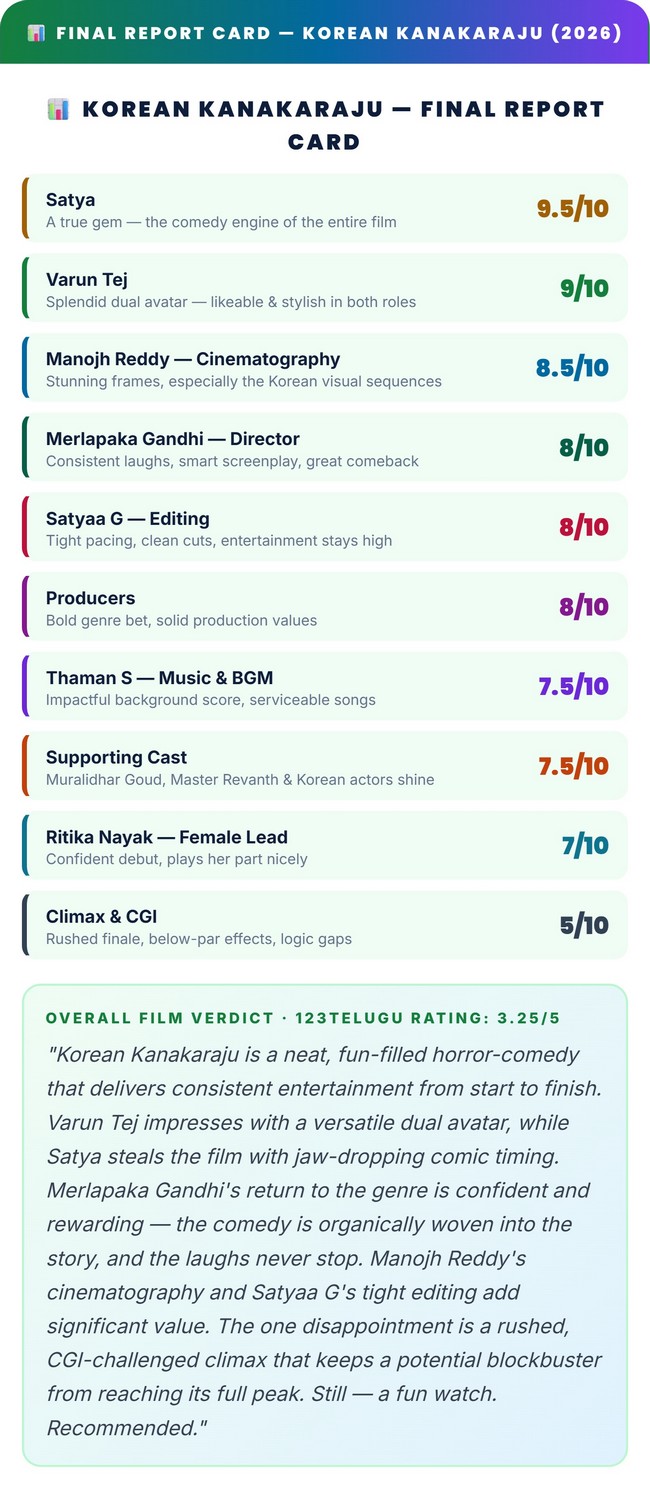Select the Producers row
This screenshot has height=1500, width=650.
325,607
